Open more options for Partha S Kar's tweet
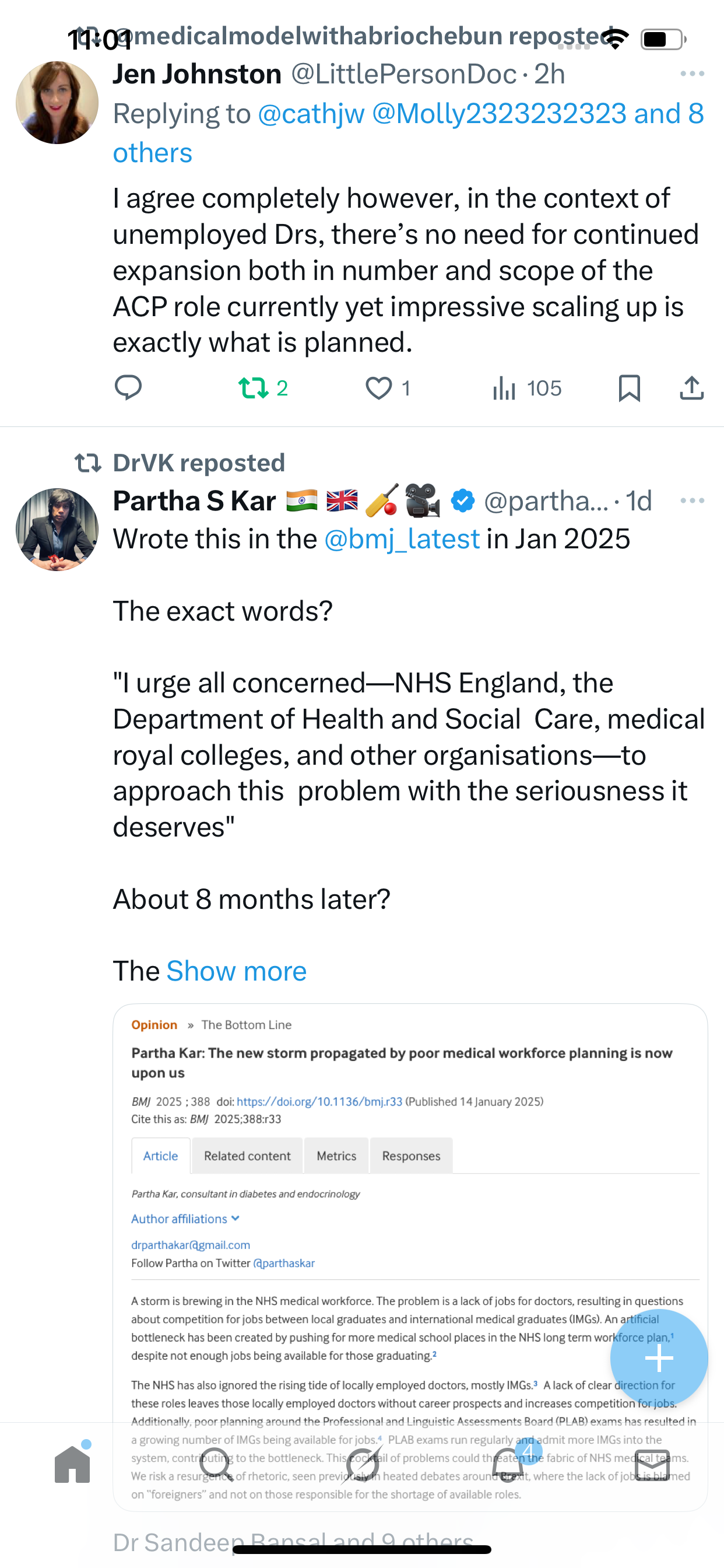 [x=692, y=501]
